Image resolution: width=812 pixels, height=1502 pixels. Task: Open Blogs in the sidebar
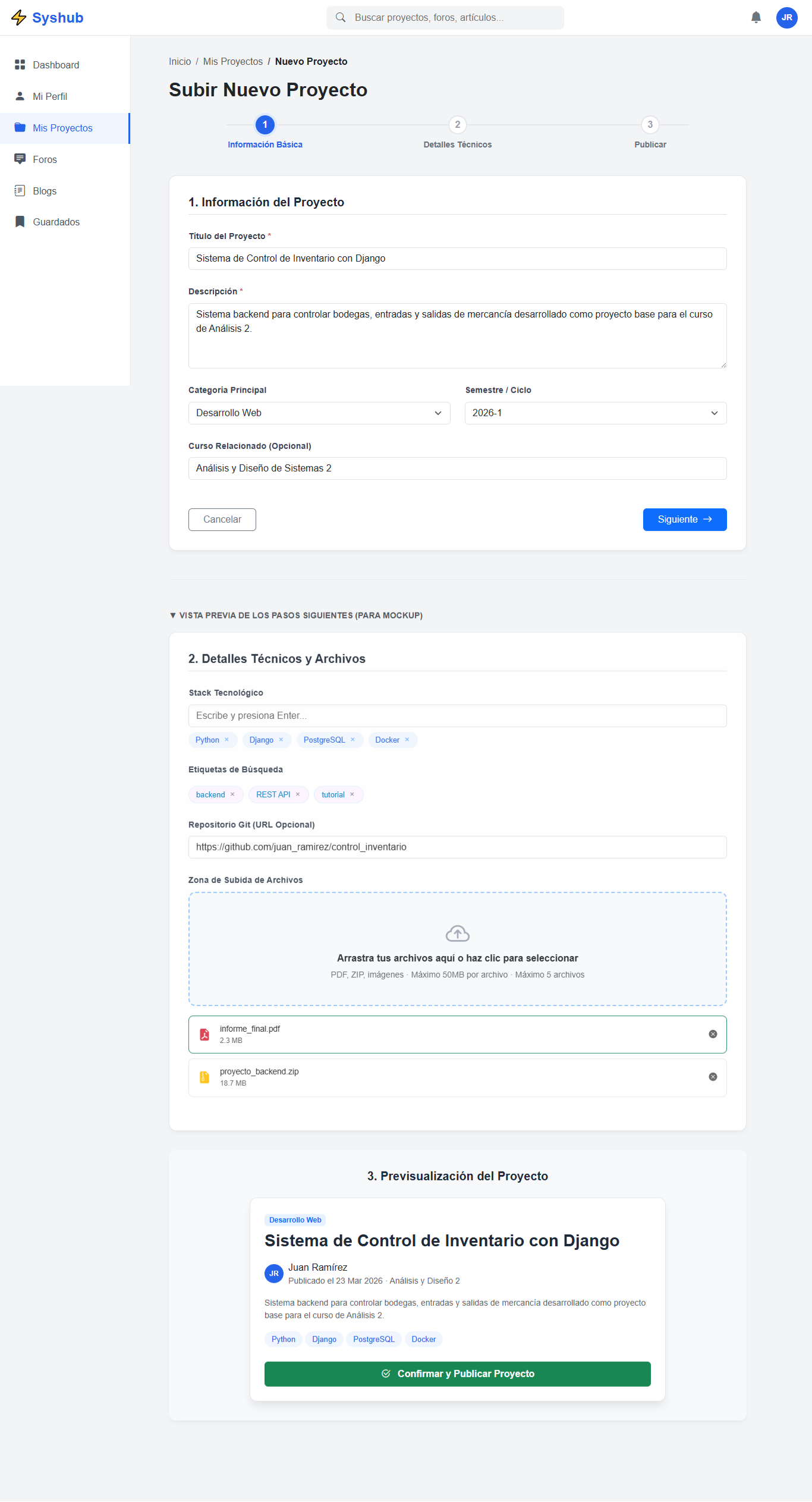click(x=65, y=191)
